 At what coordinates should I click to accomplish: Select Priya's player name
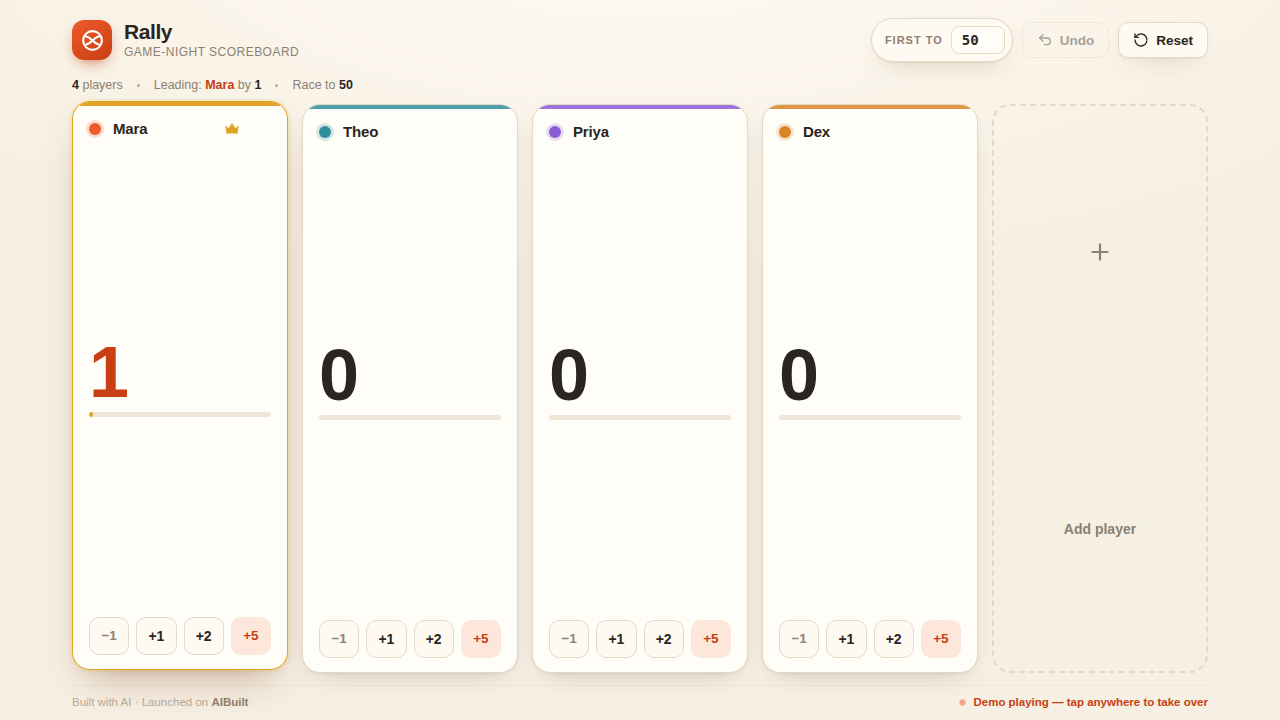pyautogui.click(x=591, y=132)
